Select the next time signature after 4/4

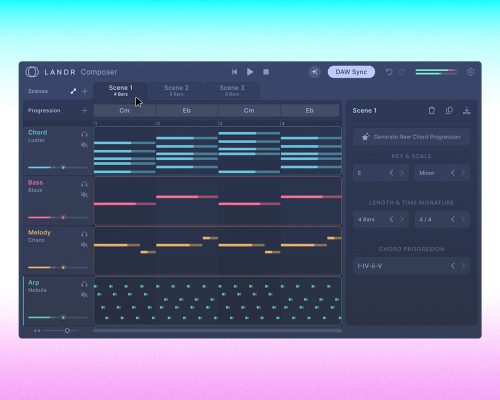[463, 219]
